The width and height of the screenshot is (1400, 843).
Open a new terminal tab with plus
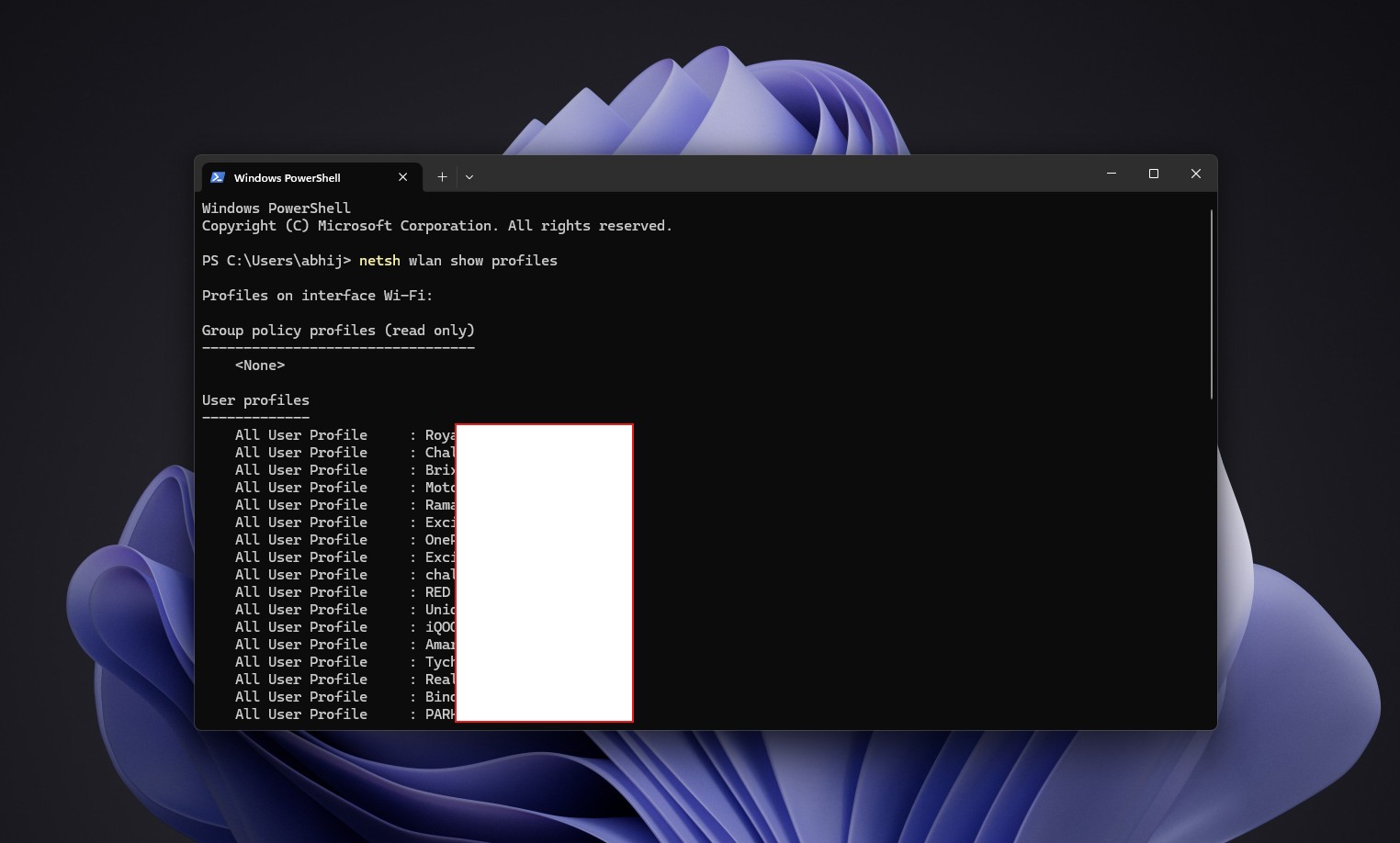click(442, 177)
